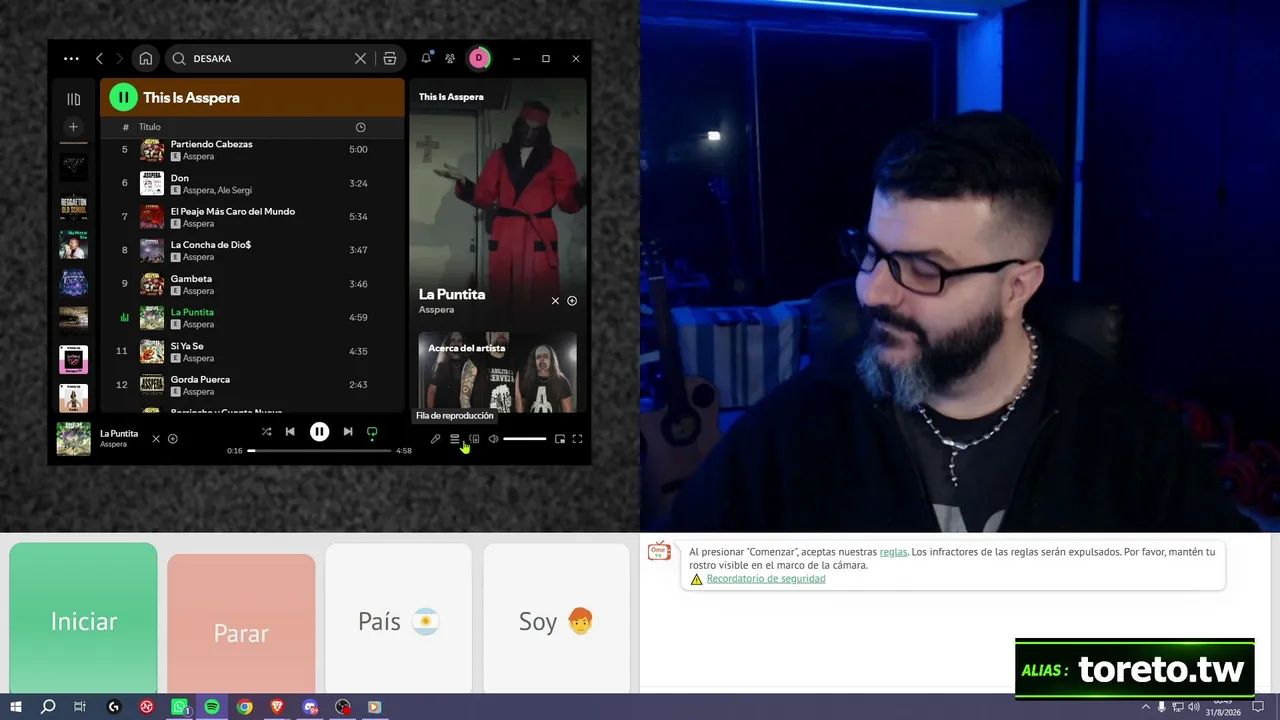Open Discord from the taskbar
The image size is (1280, 720).
pyautogui.click(x=310, y=707)
